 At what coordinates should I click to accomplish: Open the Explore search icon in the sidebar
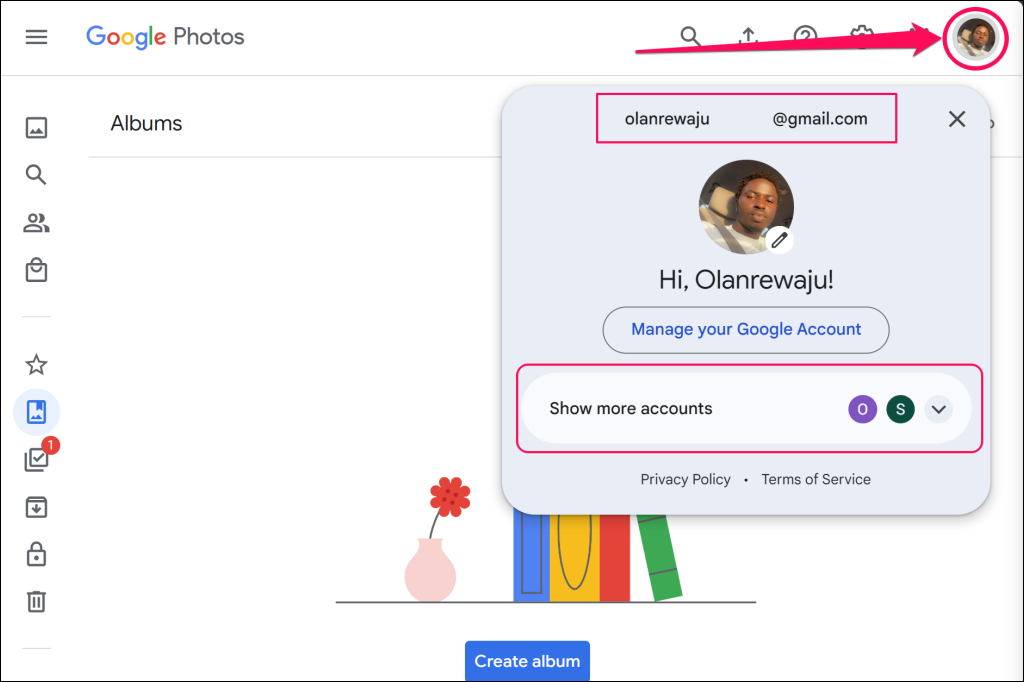pyautogui.click(x=36, y=175)
